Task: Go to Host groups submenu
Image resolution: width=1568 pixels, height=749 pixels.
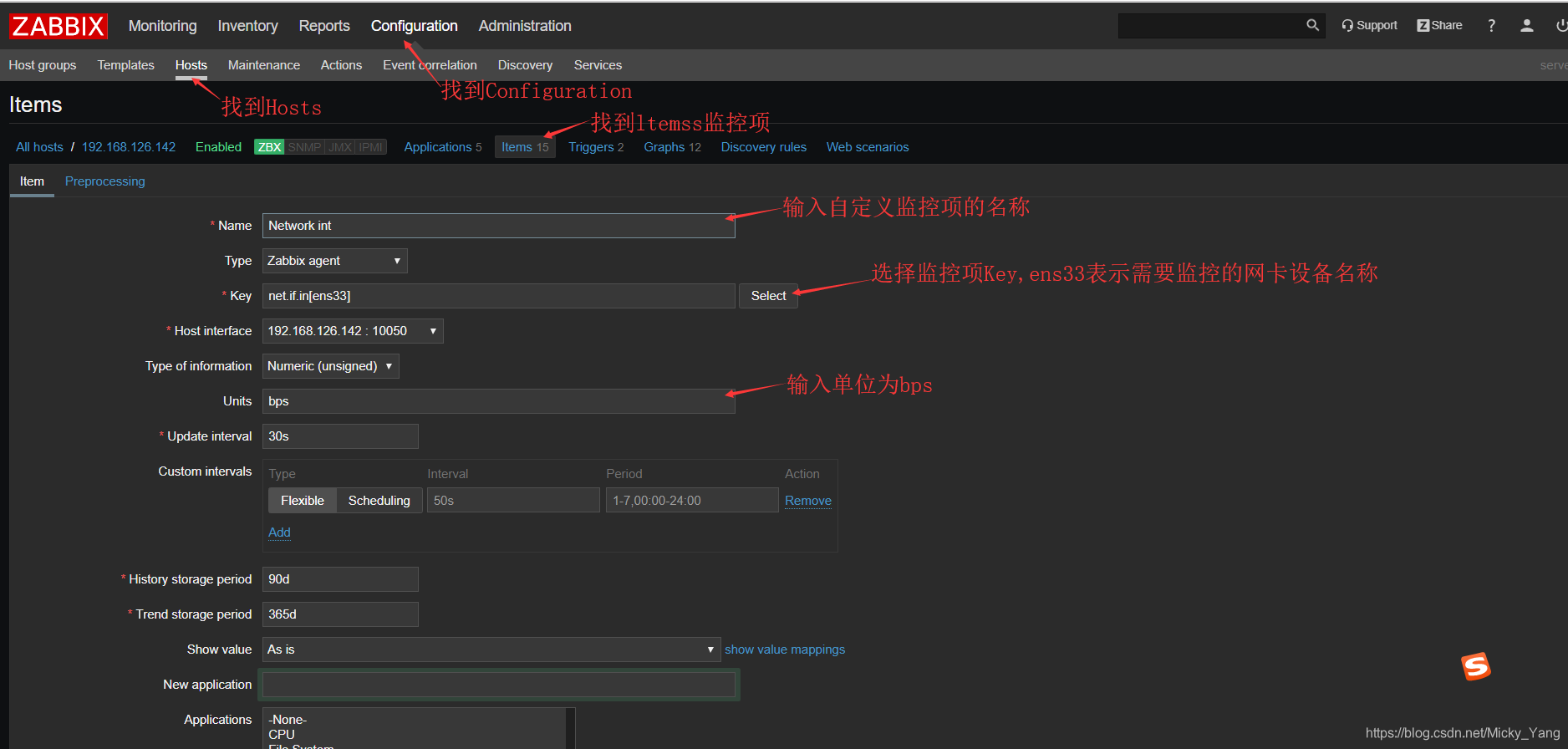Action: click(43, 65)
